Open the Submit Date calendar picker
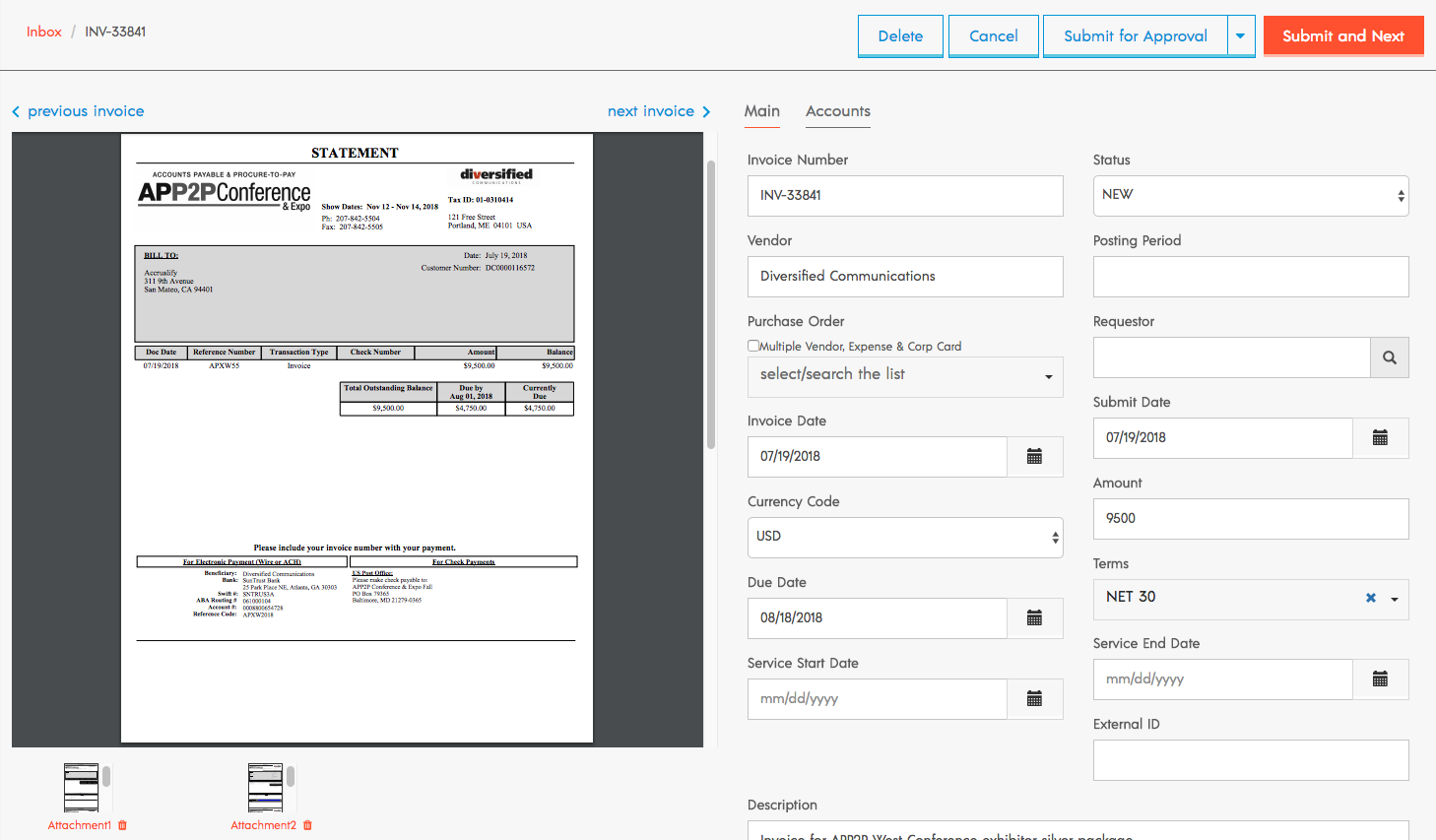 (1380, 438)
